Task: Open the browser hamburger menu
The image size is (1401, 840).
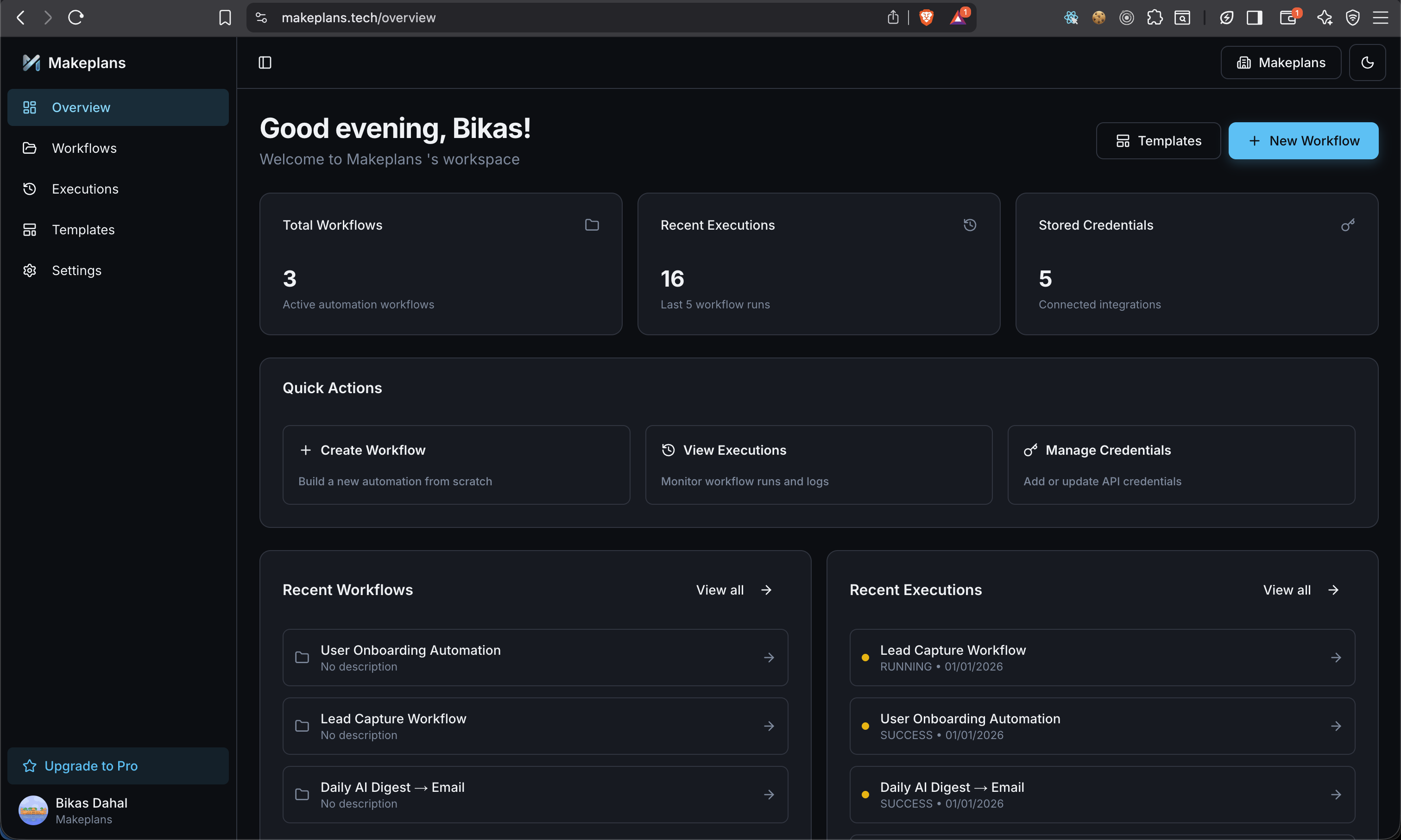Action: (x=1381, y=18)
